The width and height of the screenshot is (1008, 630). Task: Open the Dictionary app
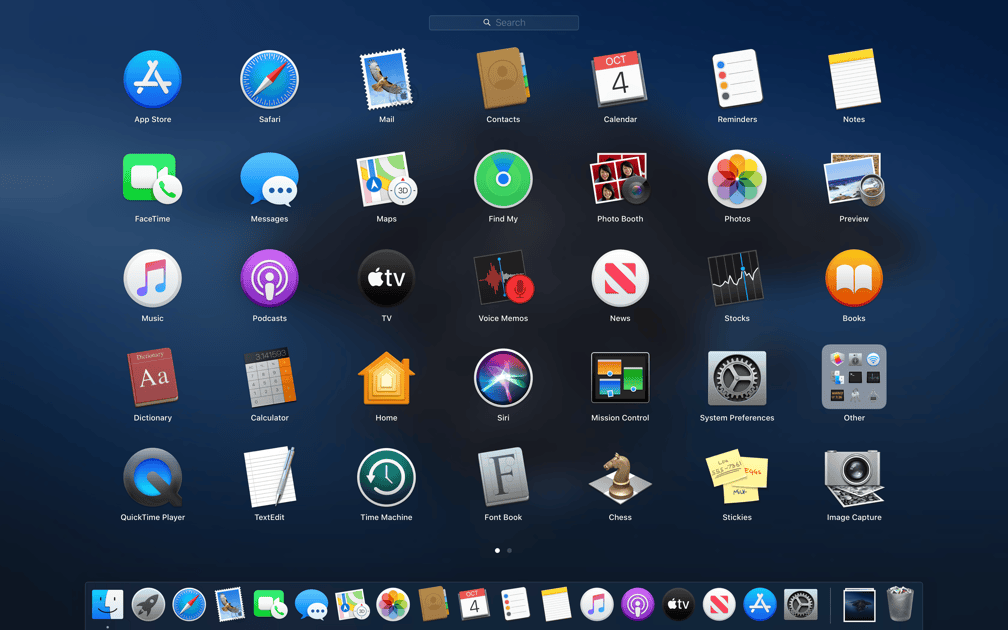pos(152,377)
